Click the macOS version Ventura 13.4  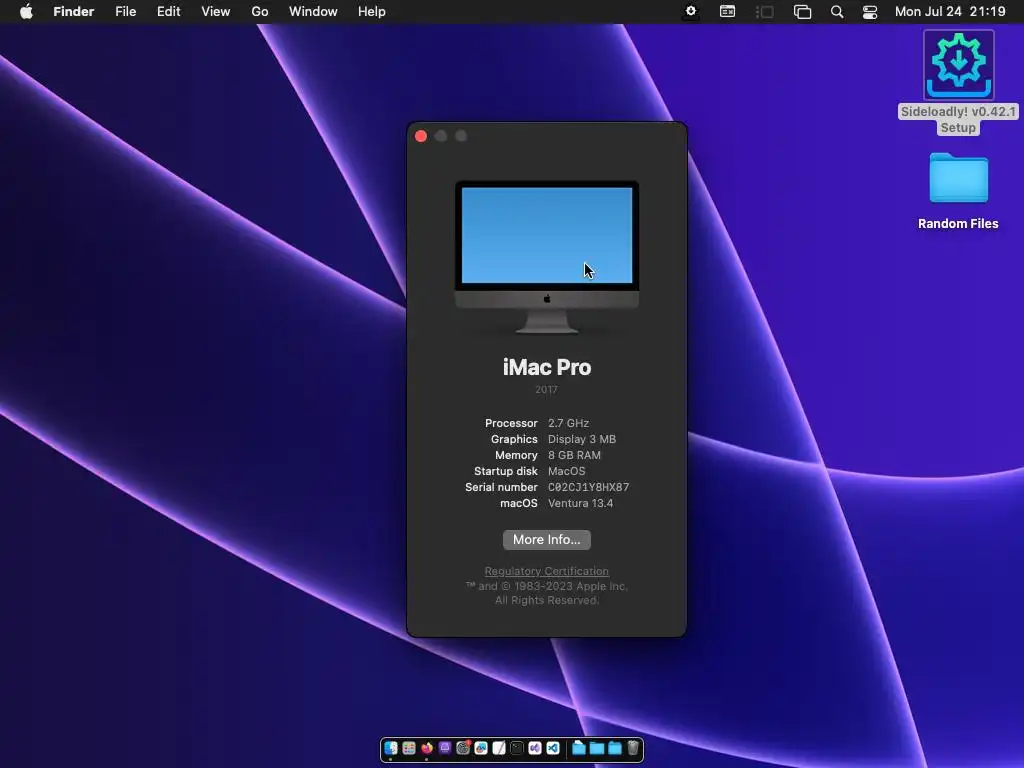[581, 503]
